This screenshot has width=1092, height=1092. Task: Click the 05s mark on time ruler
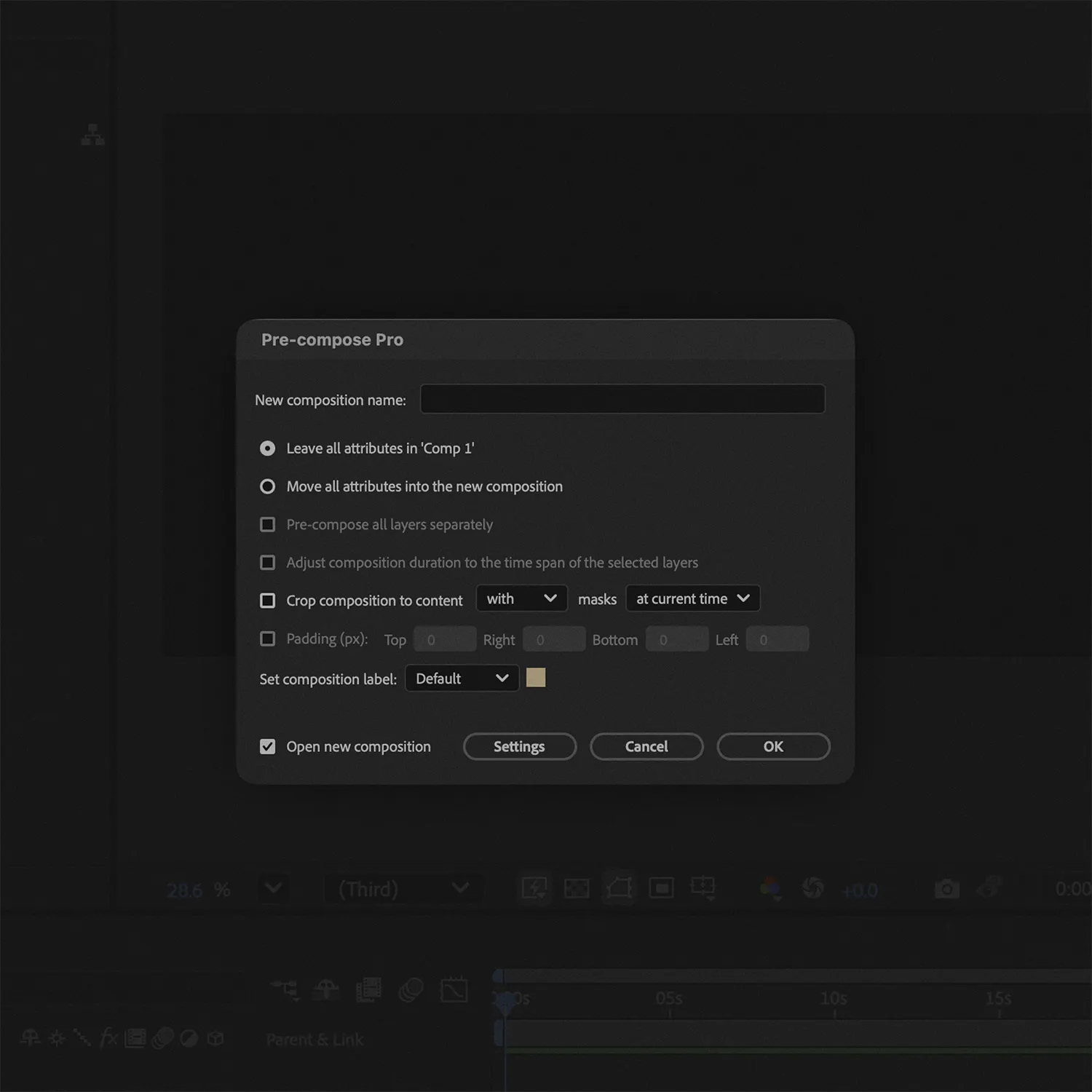click(669, 998)
